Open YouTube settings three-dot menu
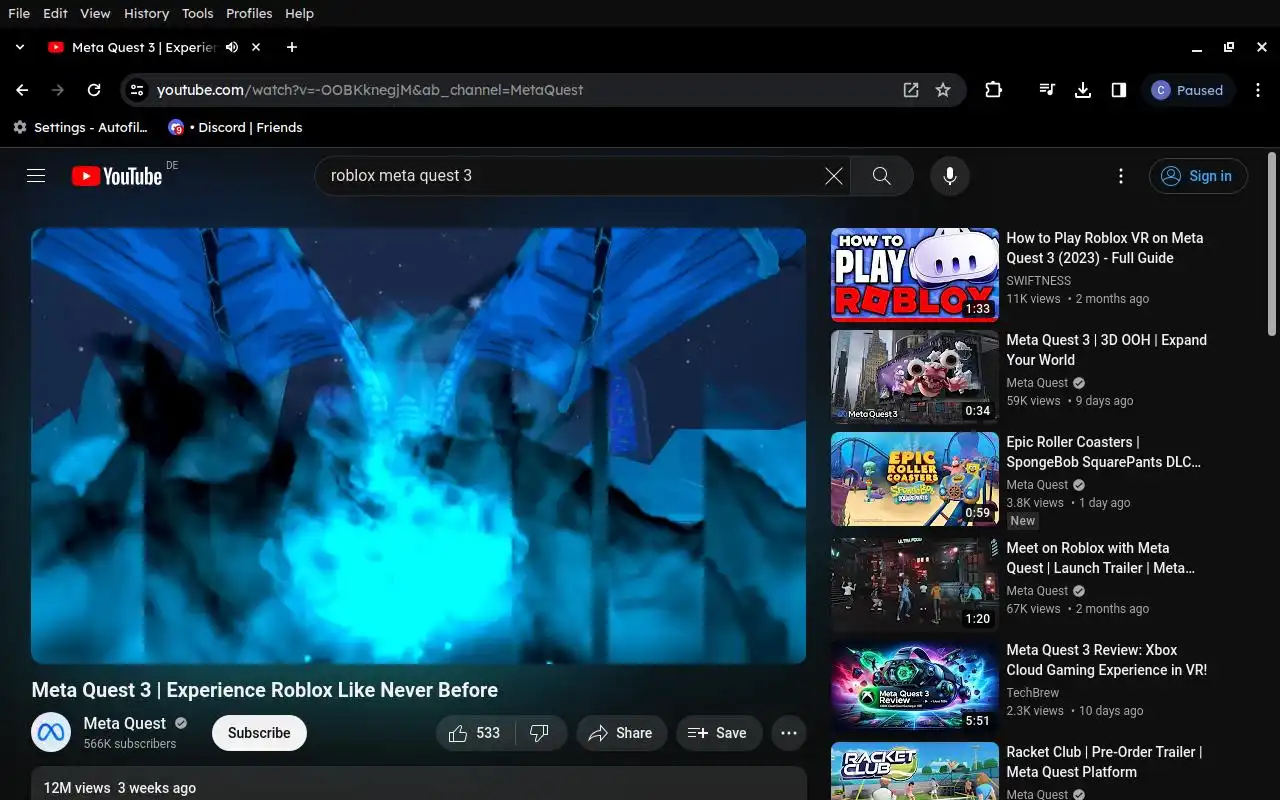The image size is (1280, 800). coord(1121,176)
